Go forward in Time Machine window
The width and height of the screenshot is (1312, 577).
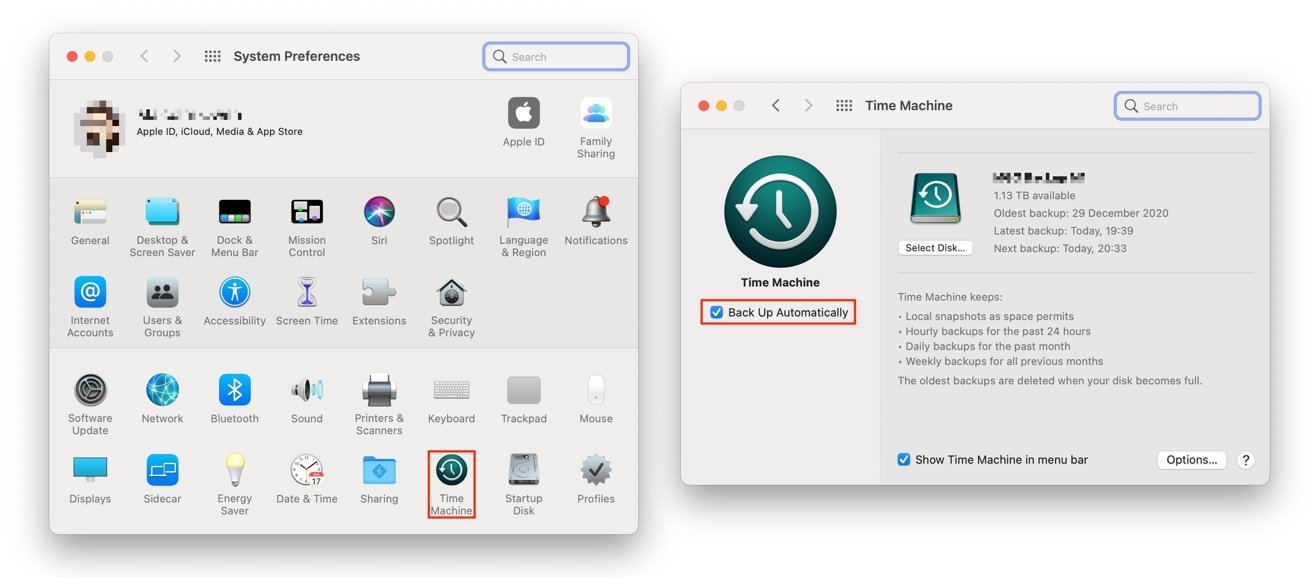click(x=809, y=106)
